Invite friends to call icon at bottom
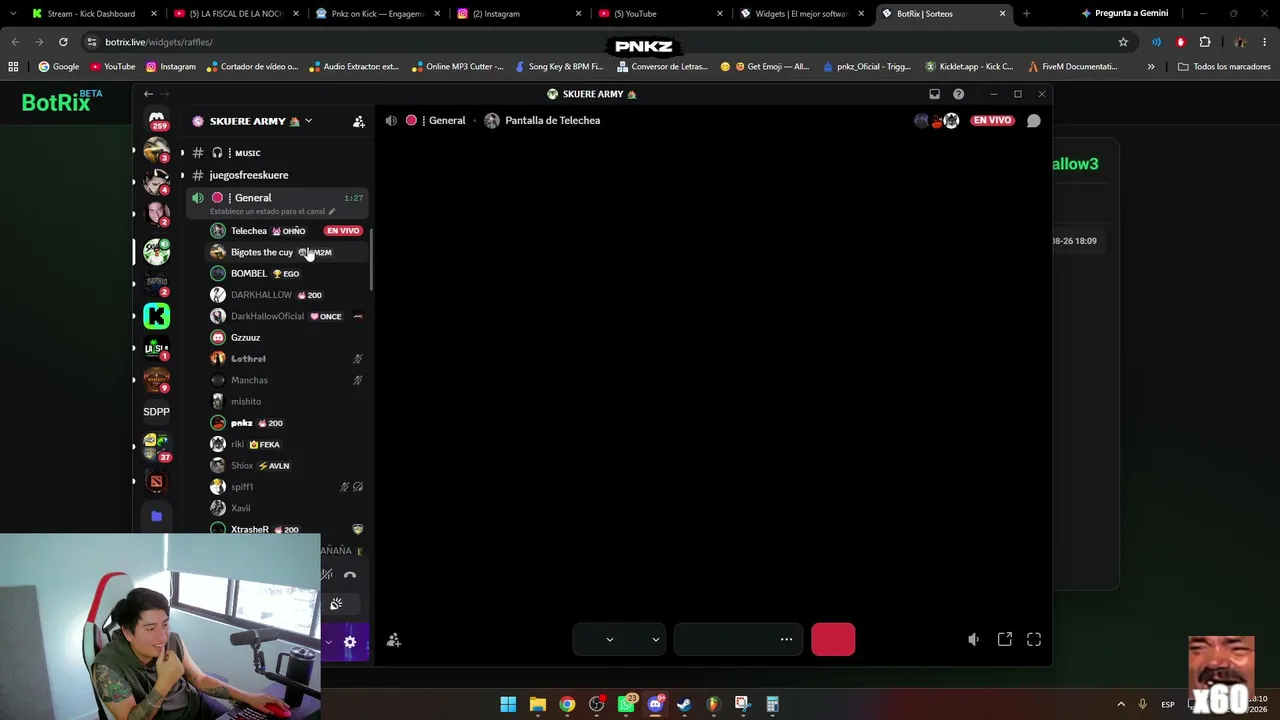The image size is (1280, 720). 394,640
